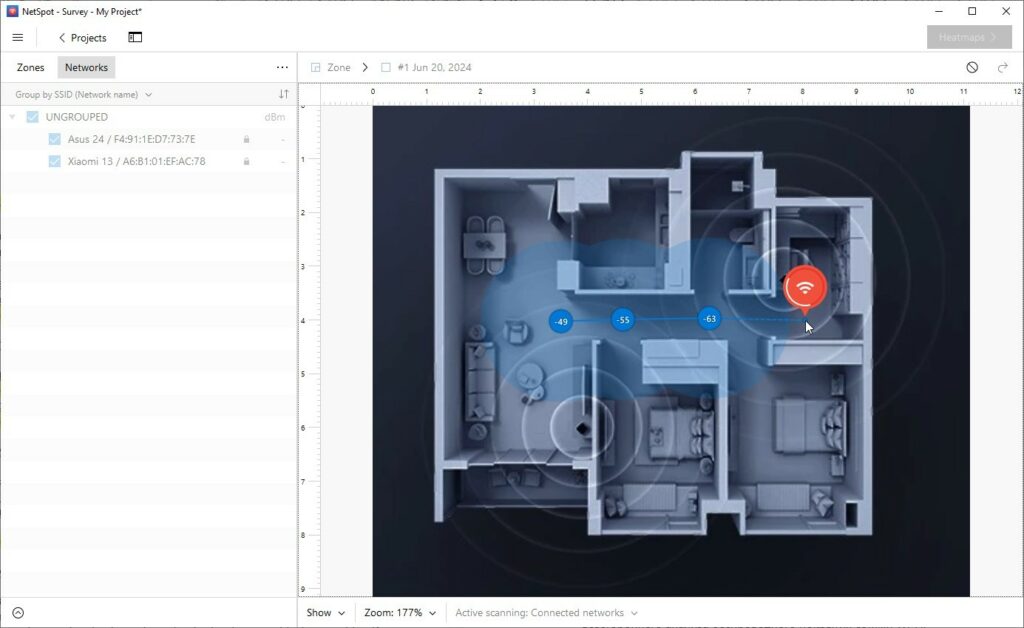This screenshot has height=628, width=1024.
Task: Open the #1 Jun 20, 2024 snapshot
Action: click(x=434, y=67)
